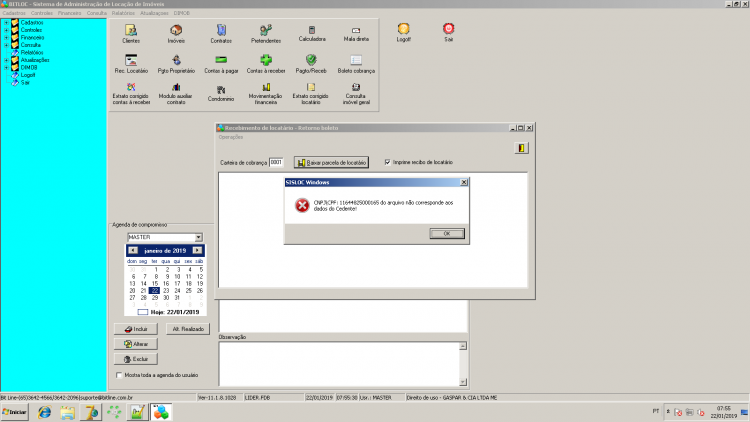Viewport: 750px width, 422px height.
Task: Go to previous month in calendar
Action: pos(133,251)
